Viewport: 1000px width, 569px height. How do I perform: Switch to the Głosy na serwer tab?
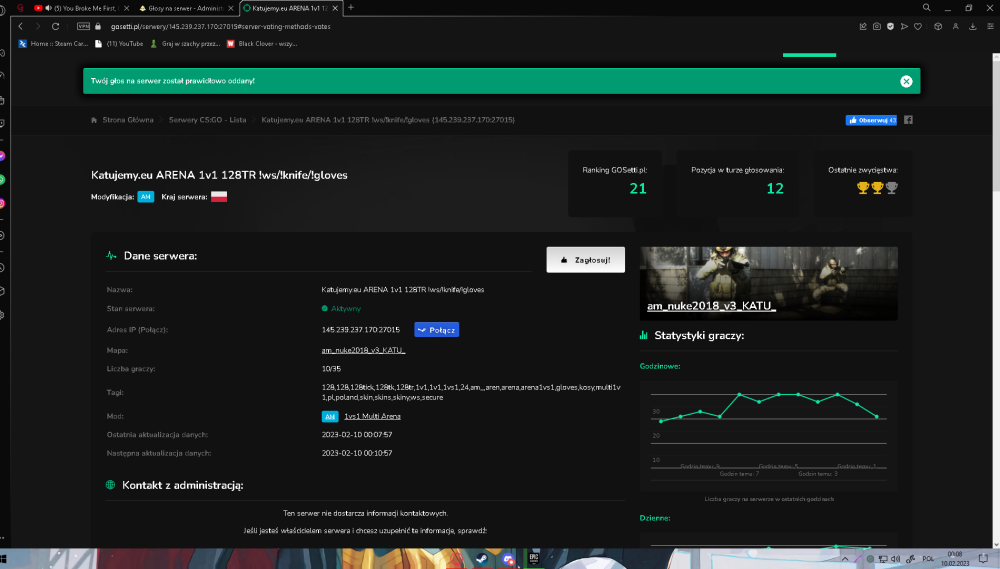(x=185, y=8)
